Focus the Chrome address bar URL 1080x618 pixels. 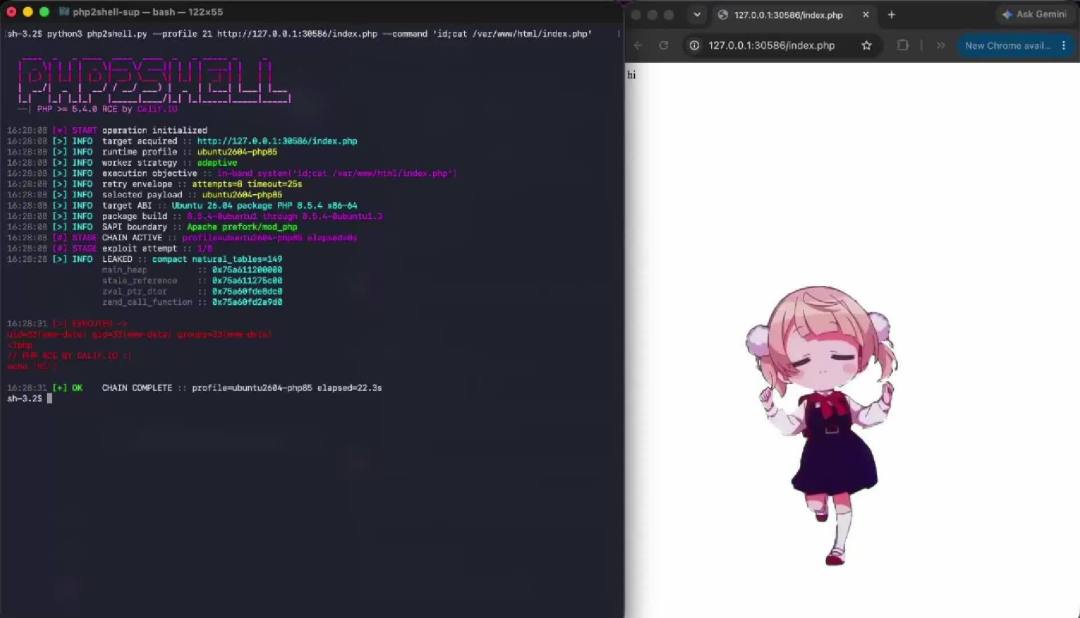click(x=771, y=45)
